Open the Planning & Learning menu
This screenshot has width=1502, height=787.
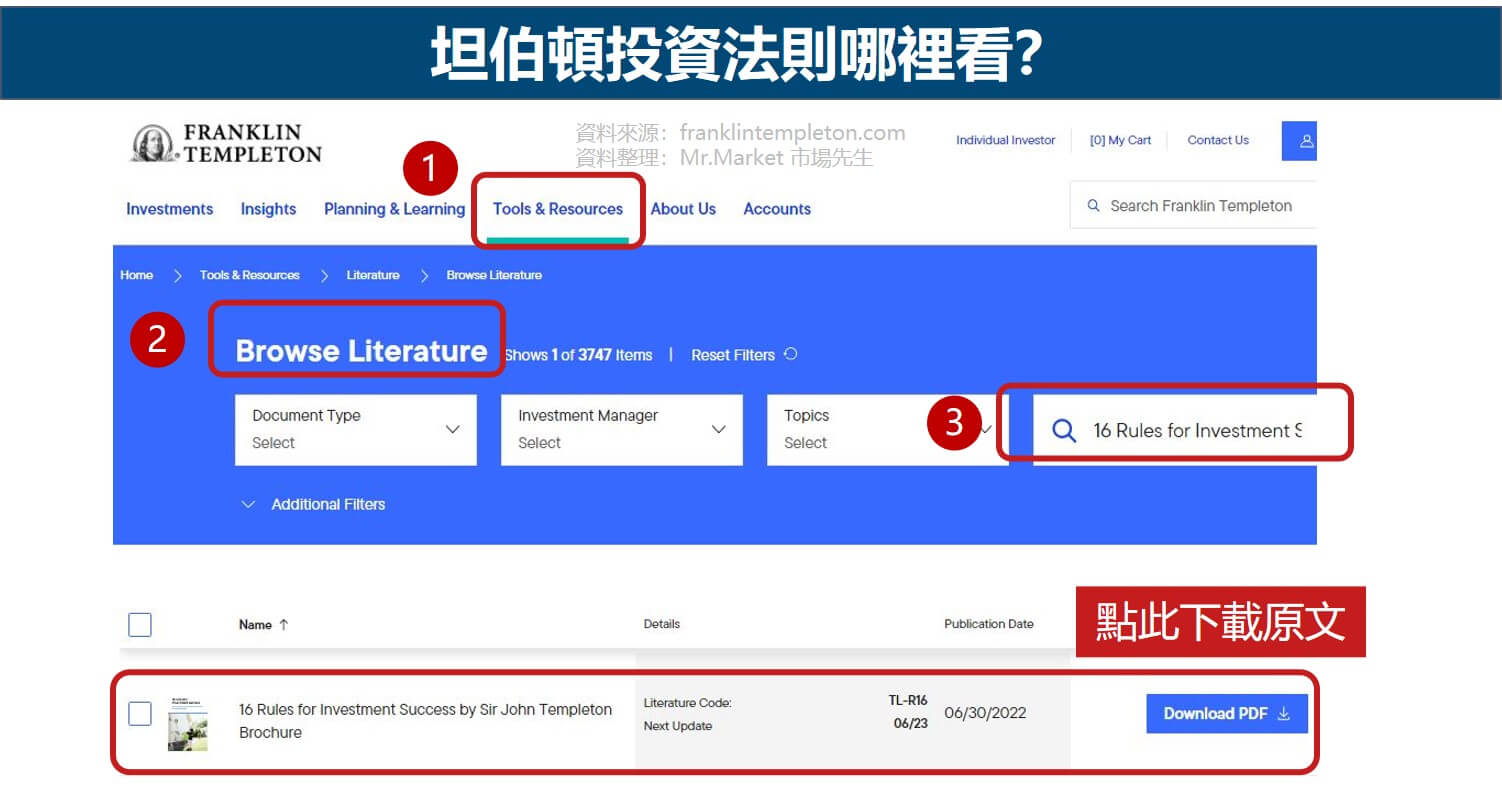click(x=394, y=209)
